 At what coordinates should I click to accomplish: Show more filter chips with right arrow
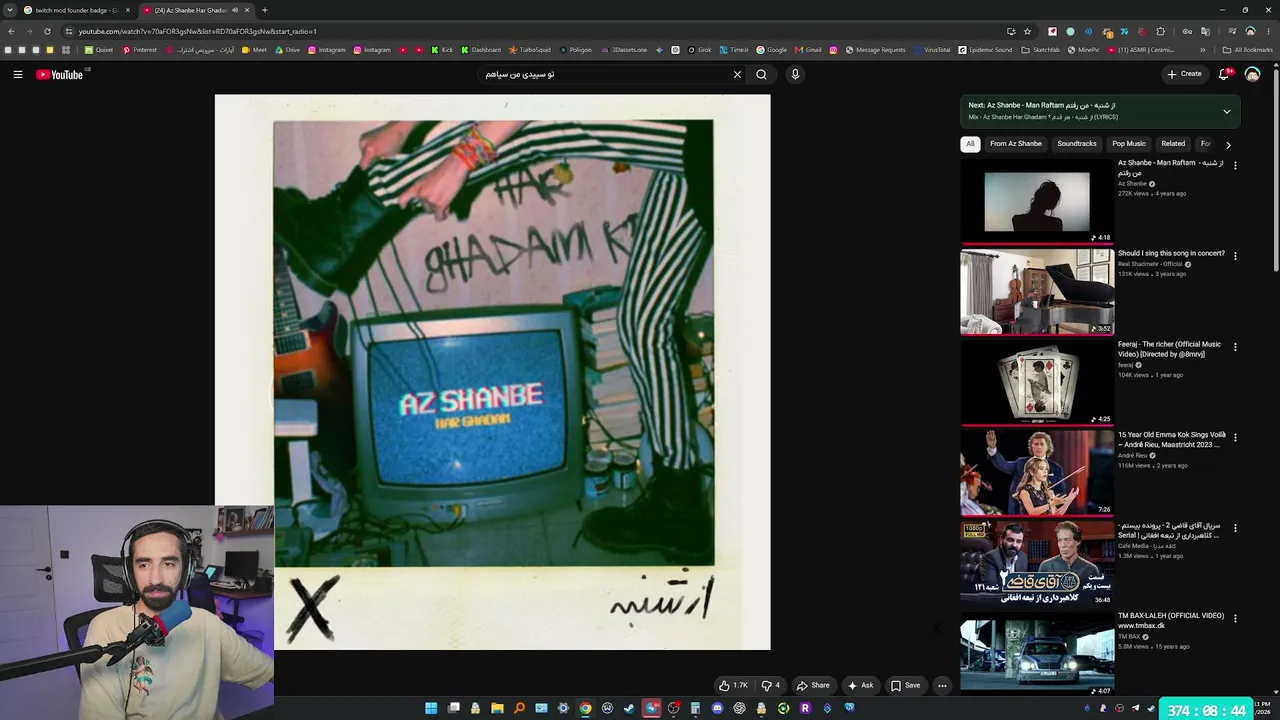pyautogui.click(x=1228, y=145)
